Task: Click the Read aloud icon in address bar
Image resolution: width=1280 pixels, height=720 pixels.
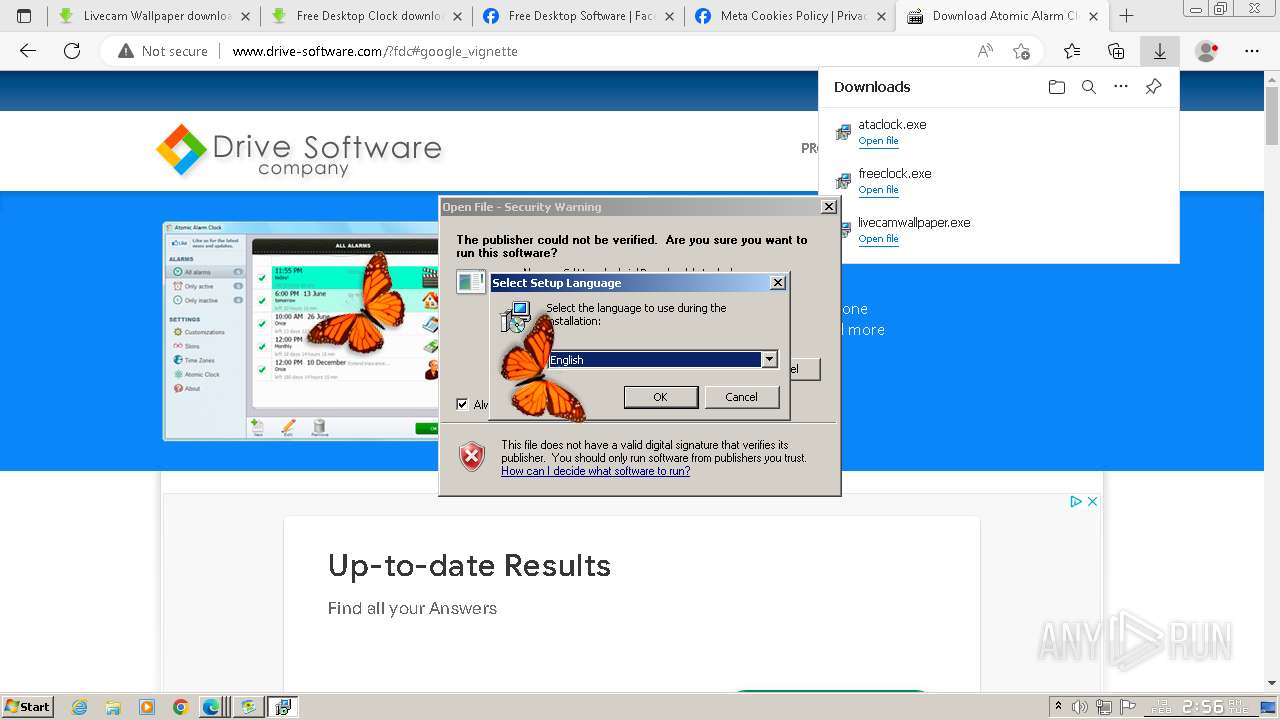Action: (985, 51)
